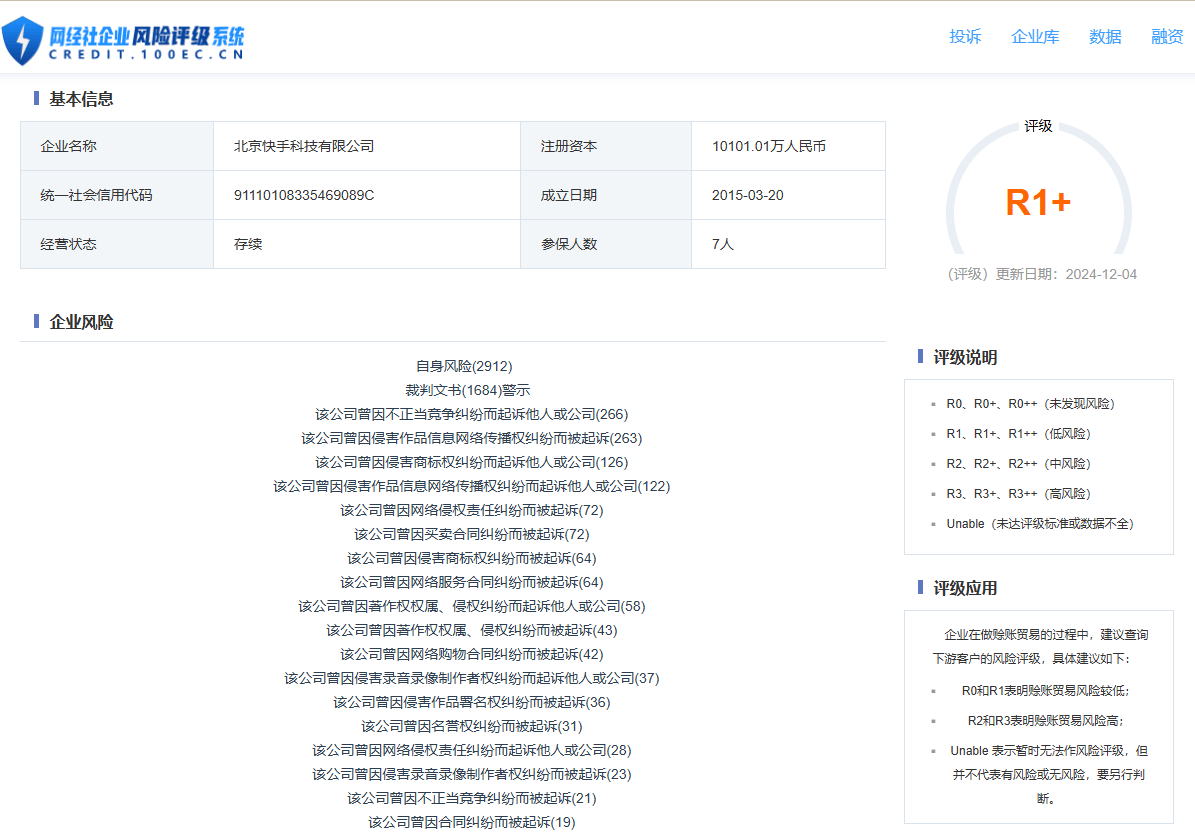
Task: Click 侵害商标权纠纷而被起诉(64) line
Action: [x=472, y=558]
